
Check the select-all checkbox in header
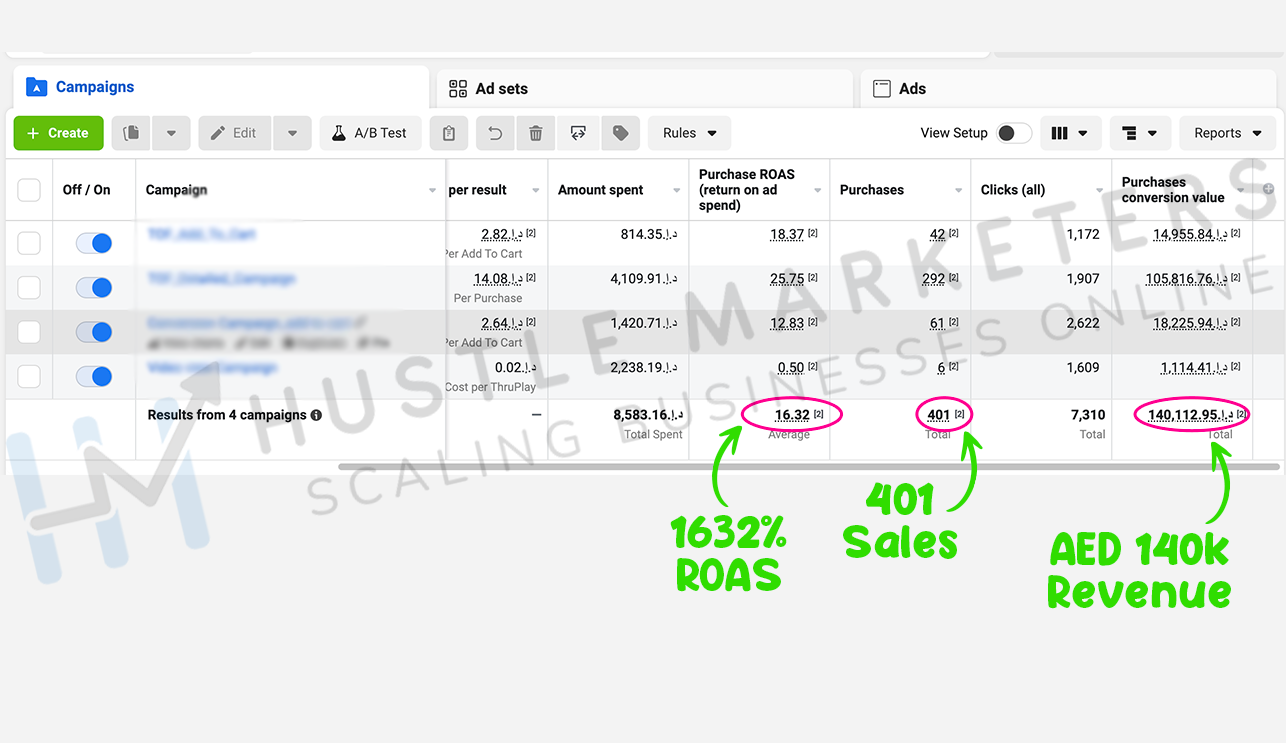(29, 190)
